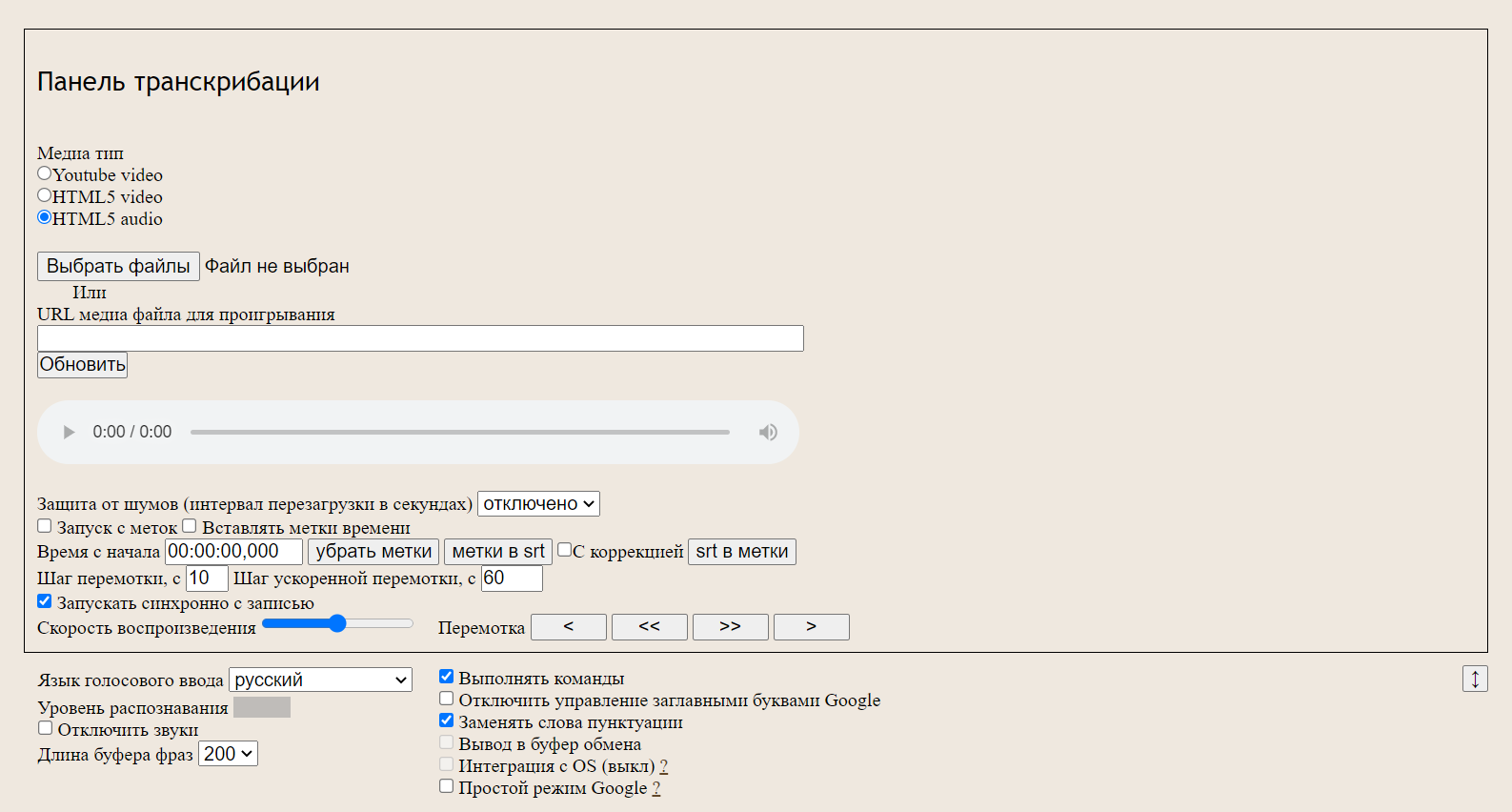Select the Youtube video radio button

pyautogui.click(x=45, y=173)
